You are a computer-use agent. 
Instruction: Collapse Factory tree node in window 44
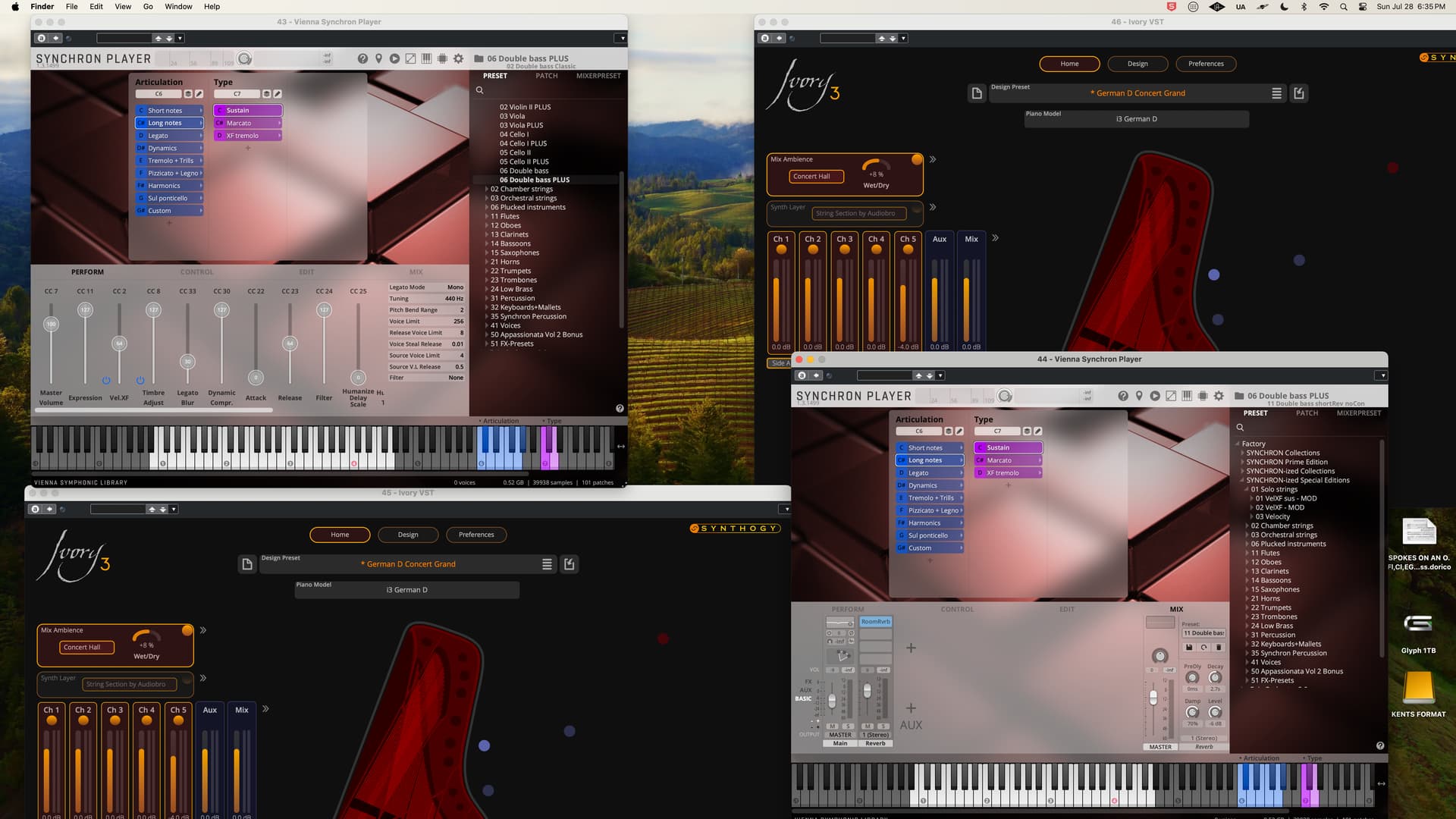(x=1238, y=444)
